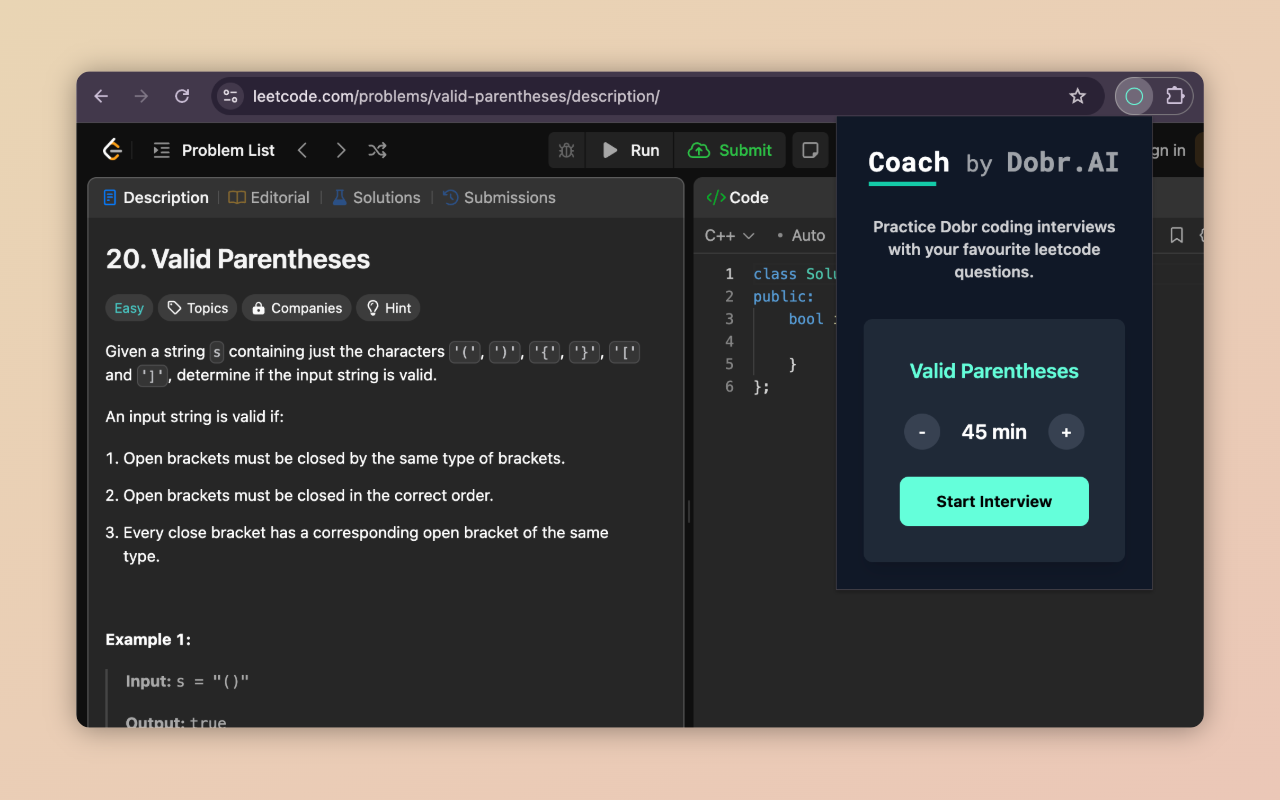Open the LeetCode home logo
Viewport: 1280px width, 800px height.
[x=112, y=149]
